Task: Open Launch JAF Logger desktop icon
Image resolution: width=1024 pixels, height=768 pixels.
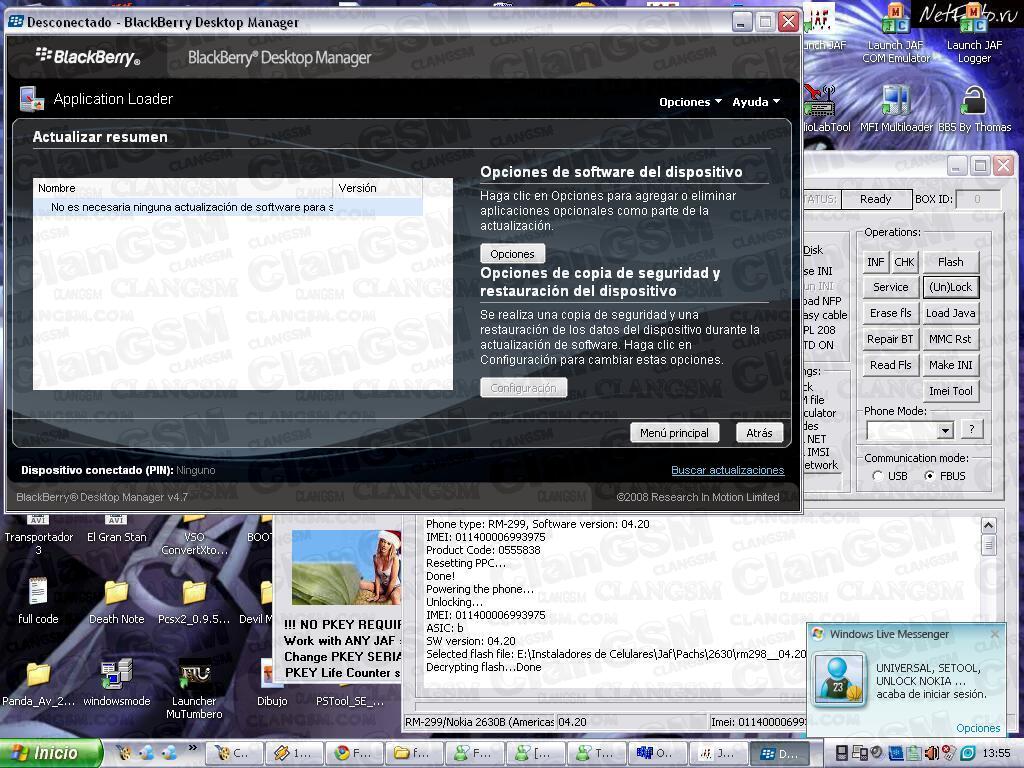Action: [x=974, y=34]
